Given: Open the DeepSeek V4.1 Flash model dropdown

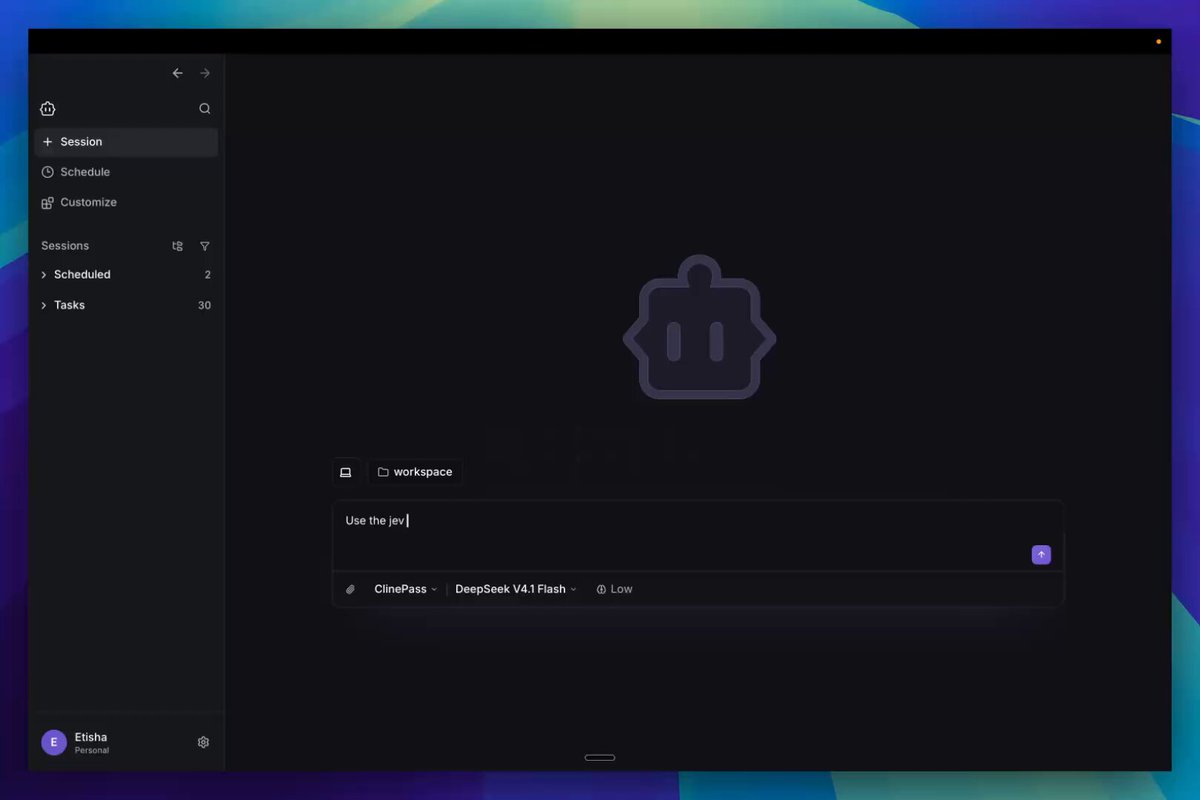Looking at the screenshot, I should 516,589.
